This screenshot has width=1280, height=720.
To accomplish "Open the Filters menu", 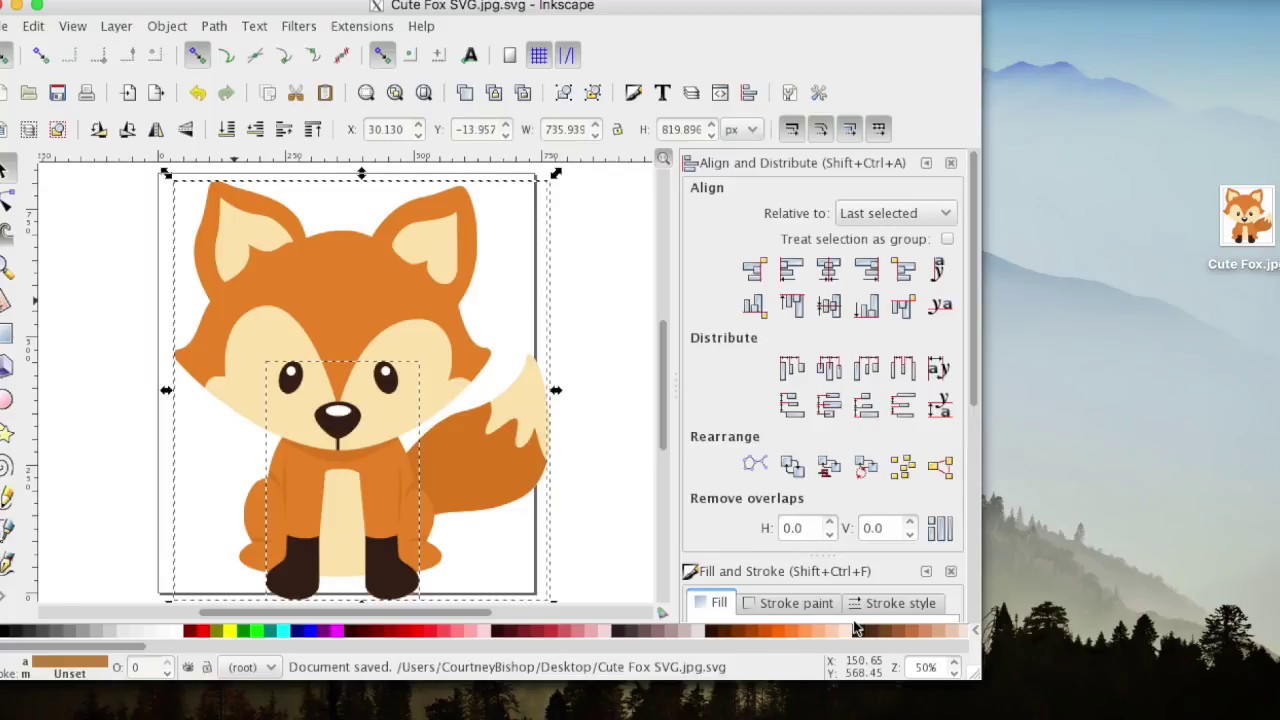I will tap(298, 26).
